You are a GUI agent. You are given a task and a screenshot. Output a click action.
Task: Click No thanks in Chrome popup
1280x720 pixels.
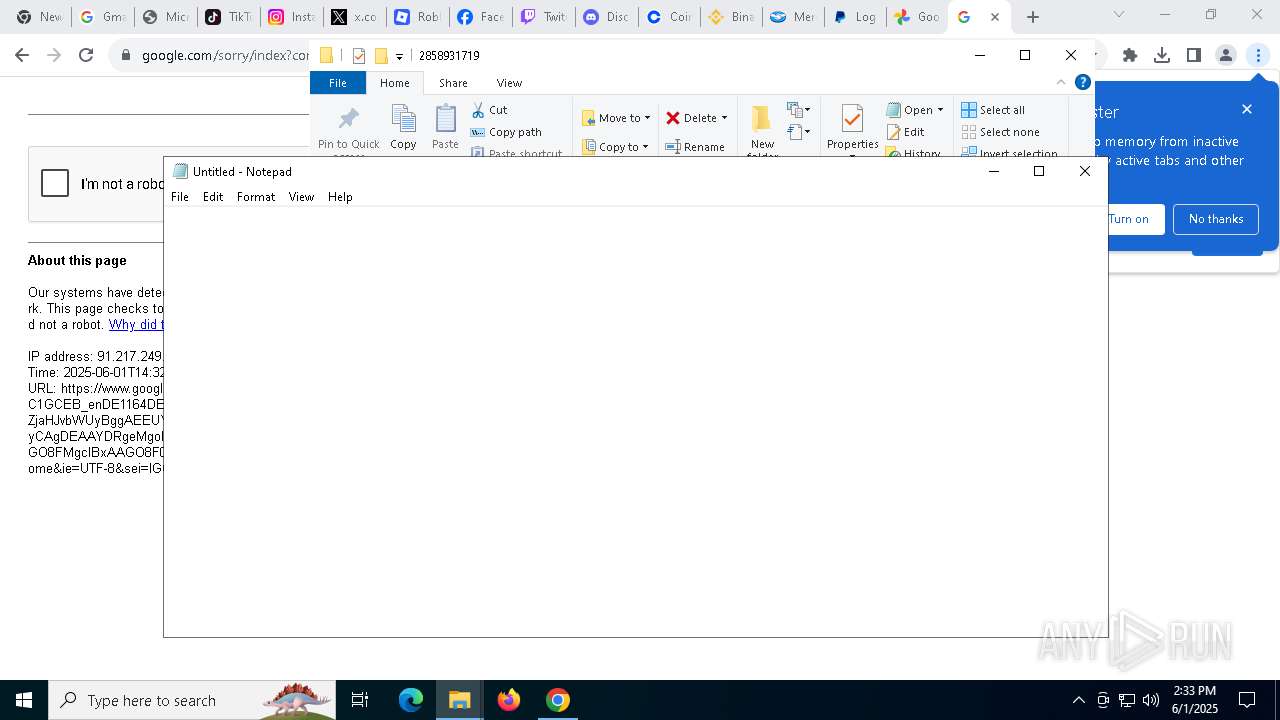[1216, 219]
